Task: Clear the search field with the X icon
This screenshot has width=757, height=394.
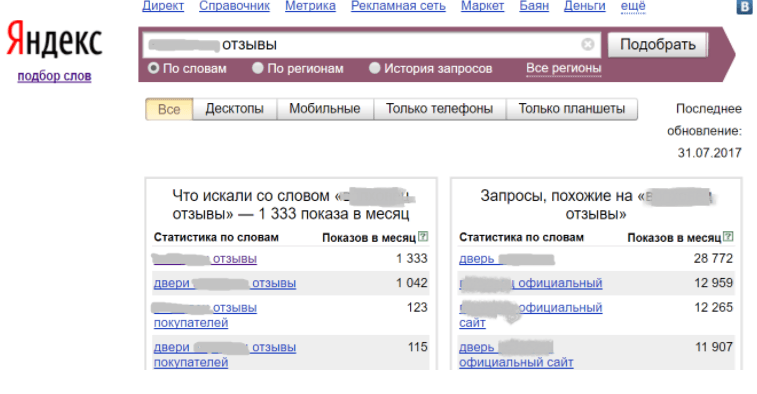Action: 588,44
